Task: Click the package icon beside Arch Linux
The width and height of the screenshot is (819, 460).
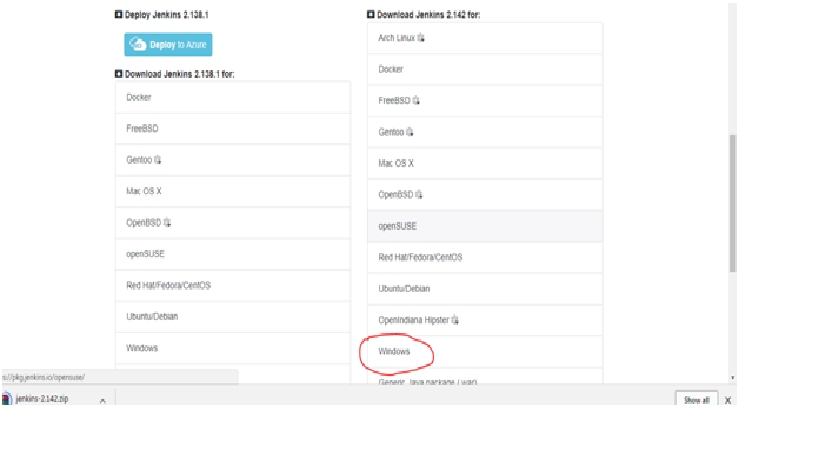Action: [x=421, y=38]
